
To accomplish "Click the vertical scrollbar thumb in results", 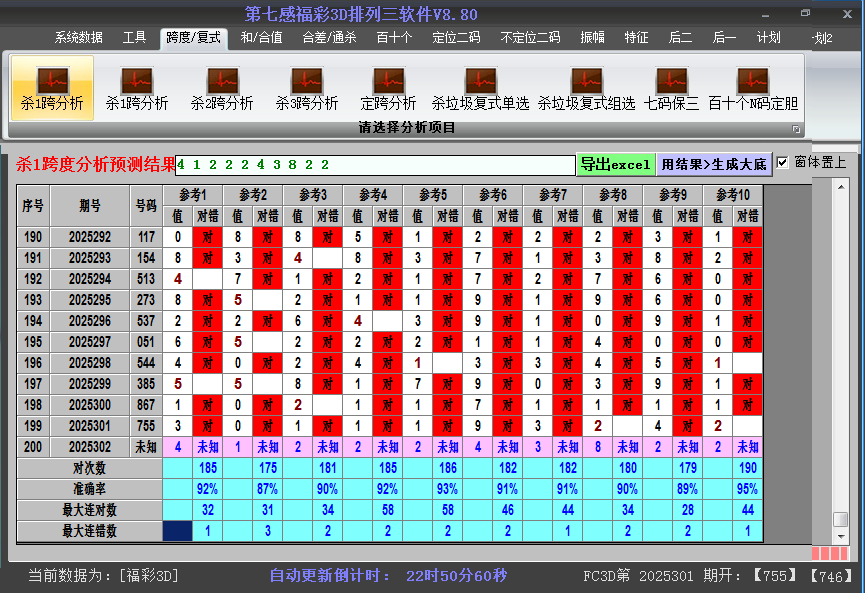I will pyautogui.click(x=840, y=519).
